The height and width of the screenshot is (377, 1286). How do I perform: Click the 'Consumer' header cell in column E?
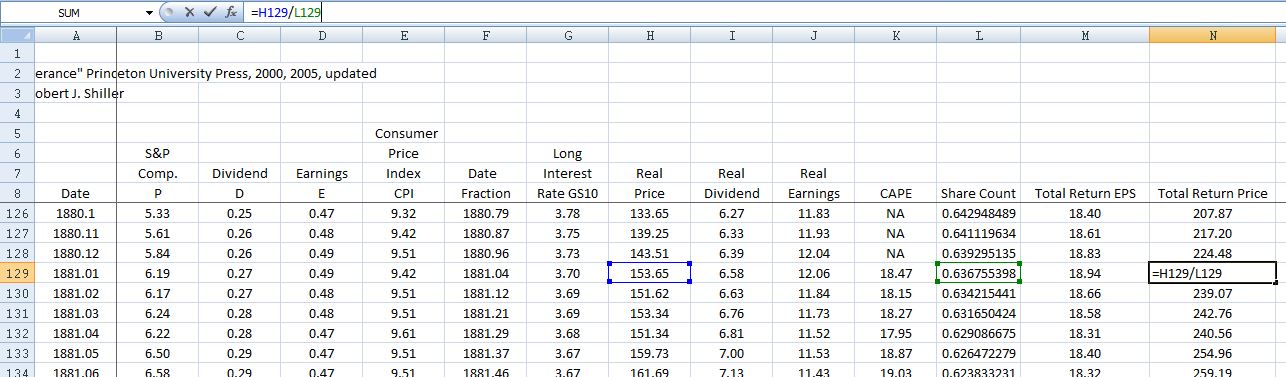[x=404, y=133]
